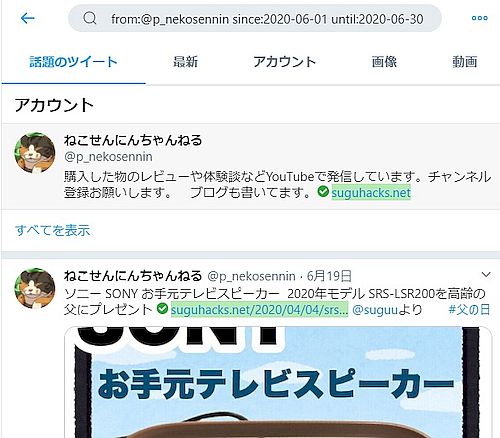
Task: Open the 動画 tab
Action: pyautogui.click(x=464, y=62)
